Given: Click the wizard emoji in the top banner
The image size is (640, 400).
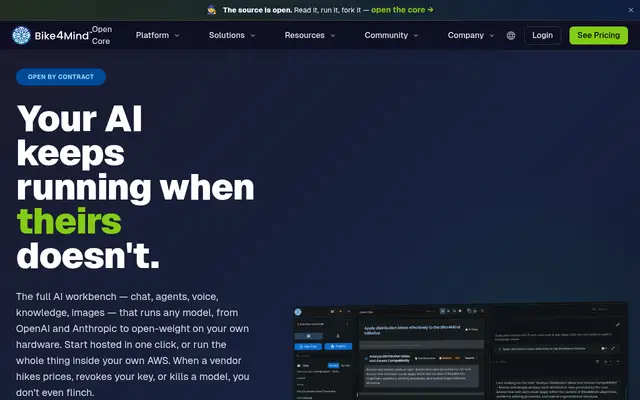Looking at the screenshot, I should [x=211, y=10].
